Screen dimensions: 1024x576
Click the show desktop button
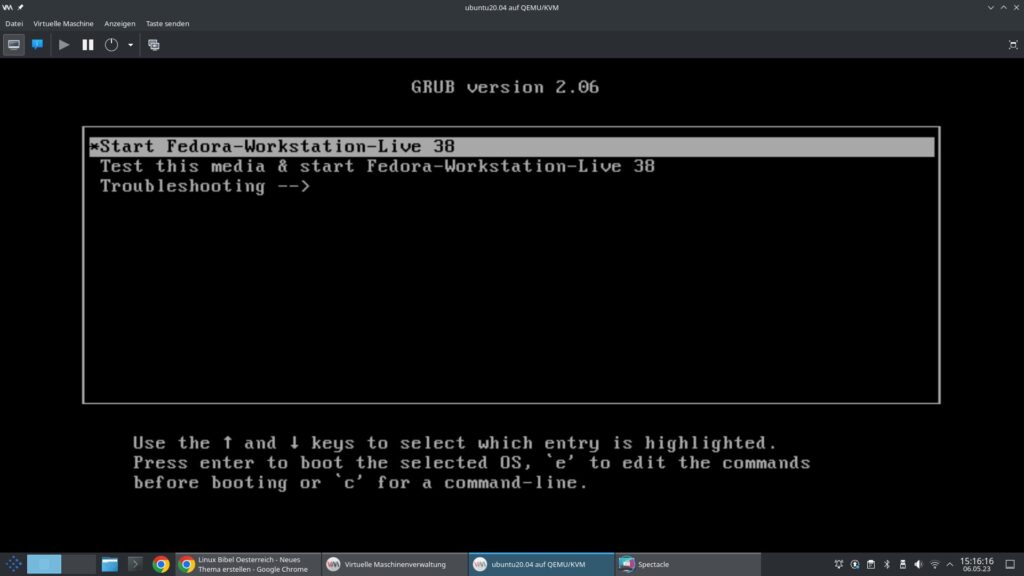[x=1010, y=564]
